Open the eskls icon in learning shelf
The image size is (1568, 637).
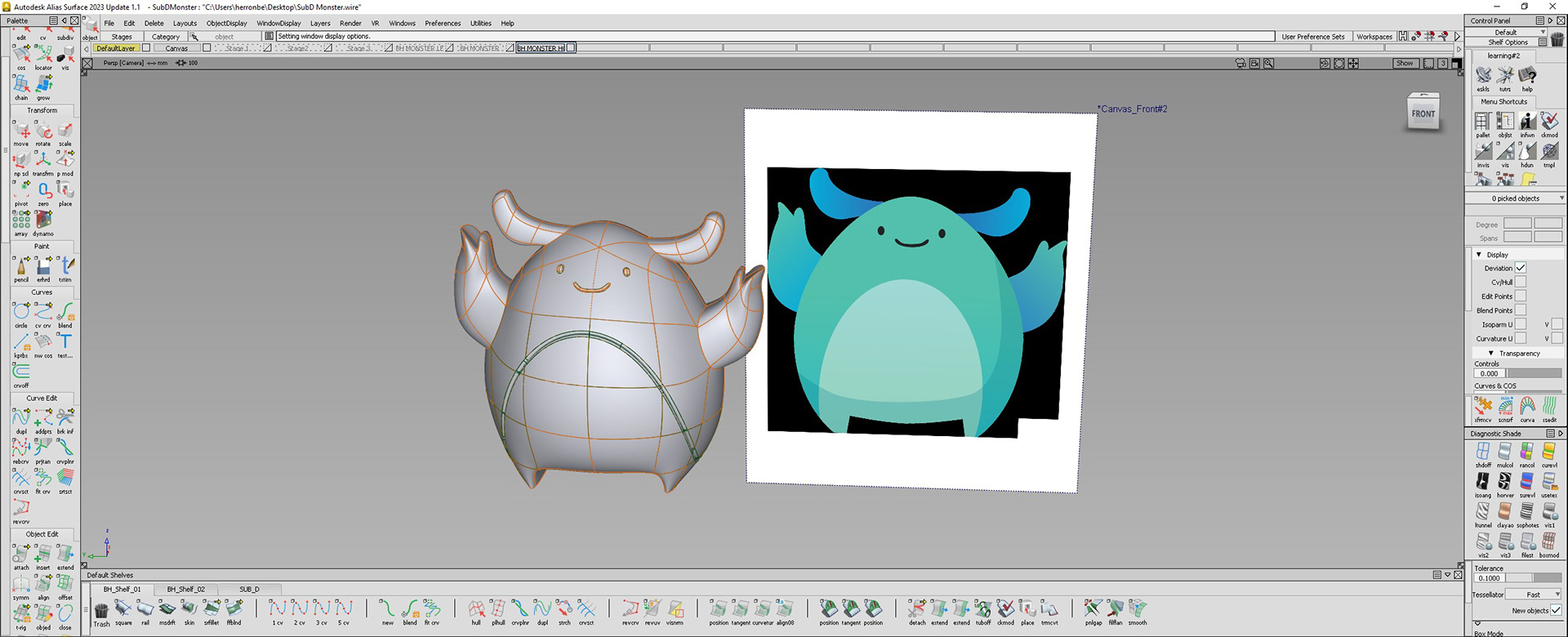click(1483, 78)
